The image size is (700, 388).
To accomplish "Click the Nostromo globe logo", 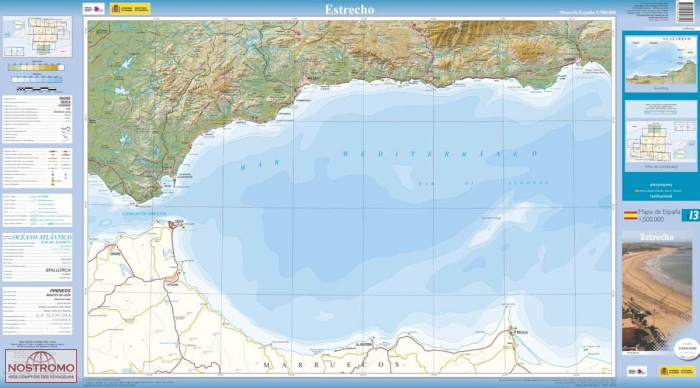I will (41, 366).
